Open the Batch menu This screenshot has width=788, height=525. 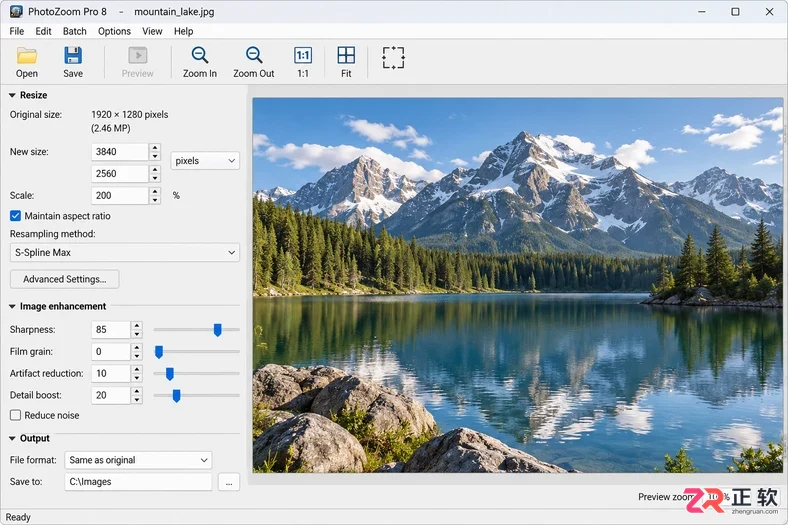click(x=74, y=31)
